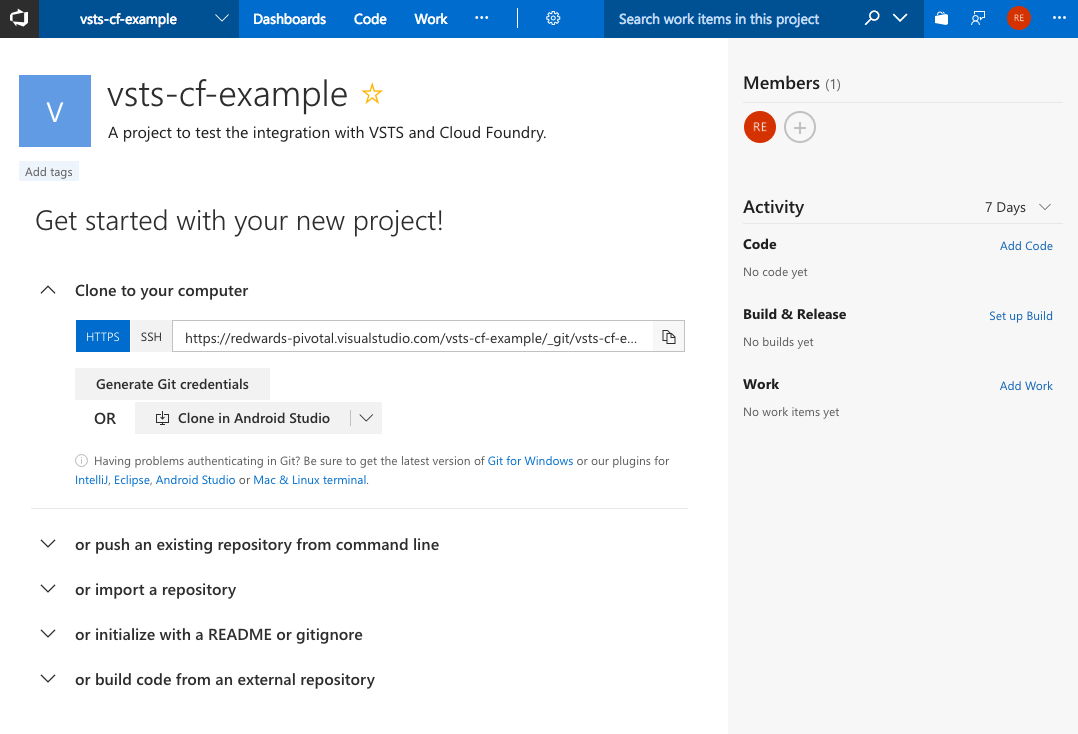Click Generate Git credentials button
1078x734 pixels.
(x=172, y=384)
